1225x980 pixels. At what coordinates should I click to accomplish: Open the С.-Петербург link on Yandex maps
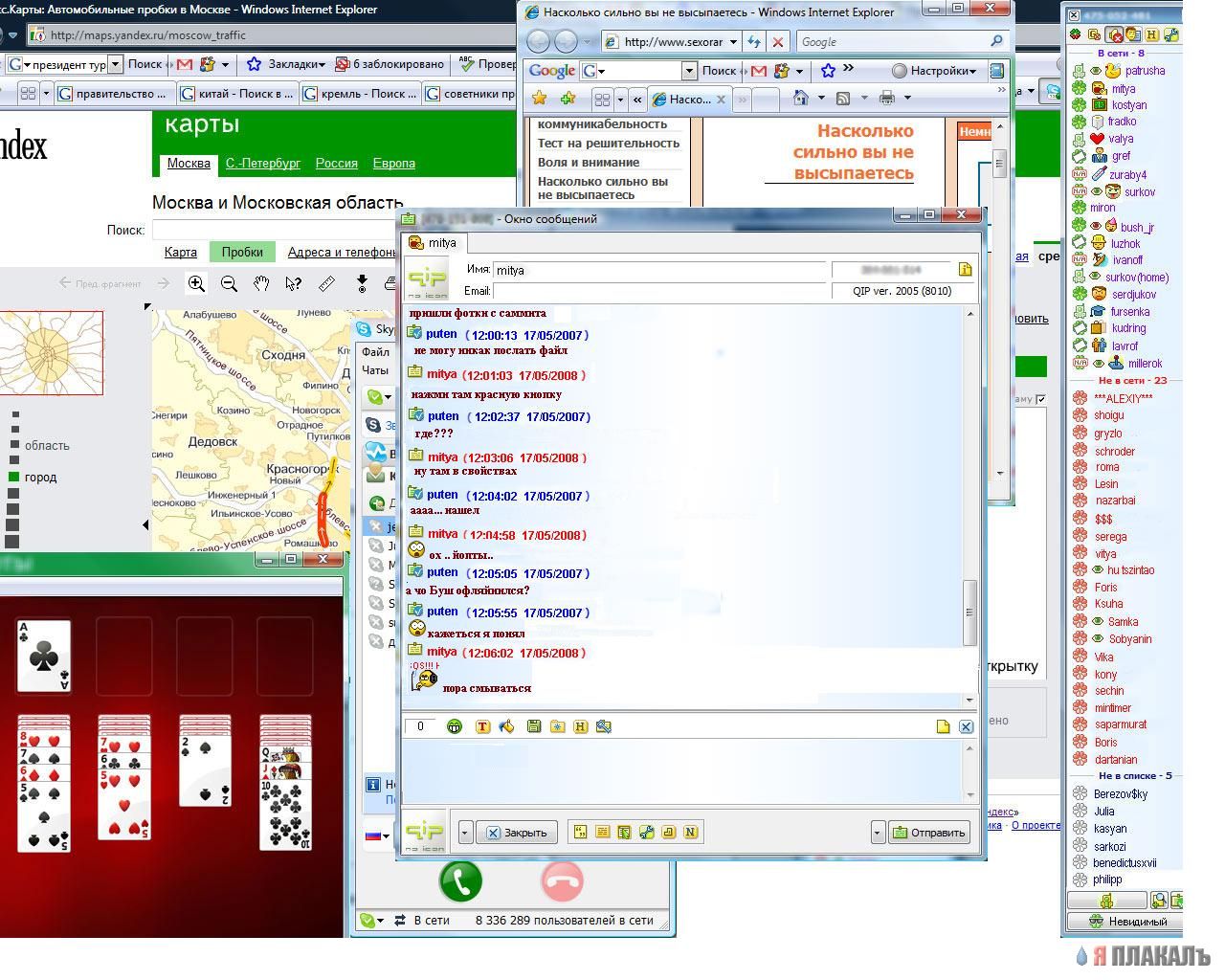coord(263,163)
